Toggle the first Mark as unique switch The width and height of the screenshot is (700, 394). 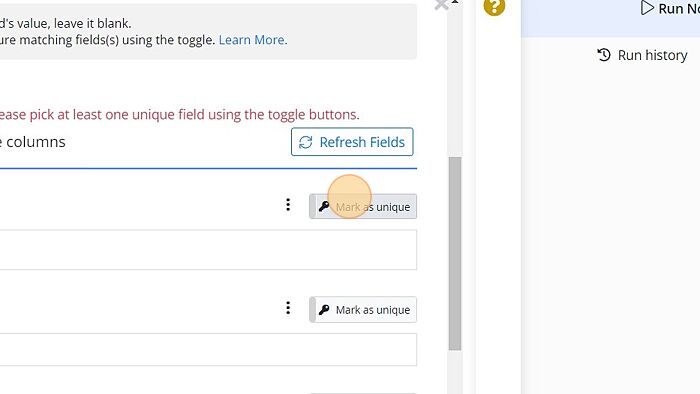point(363,207)
